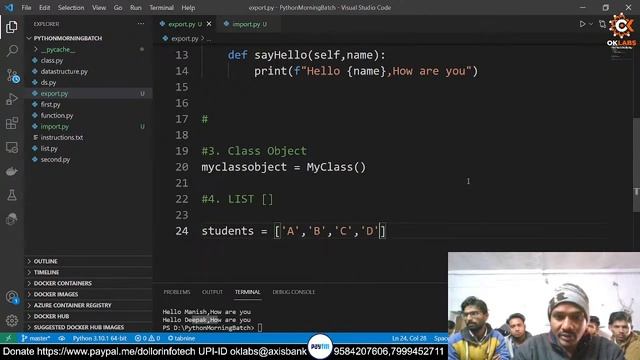Click the eye icon in the status bar
640x360 pixels.
point(62,338)
